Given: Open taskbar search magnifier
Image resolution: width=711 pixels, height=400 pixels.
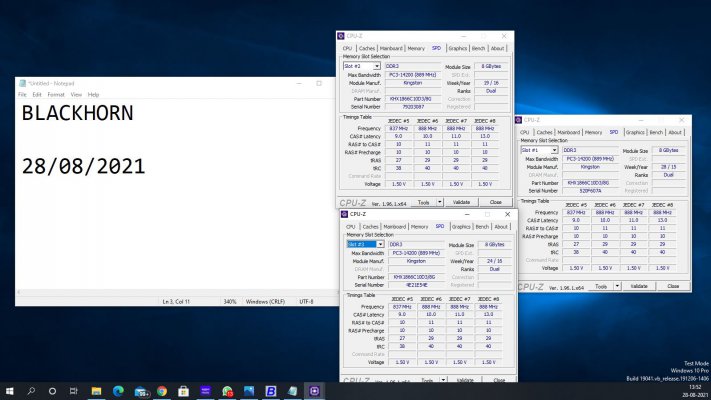Looking at the screenshot, I should coord(31,391).
